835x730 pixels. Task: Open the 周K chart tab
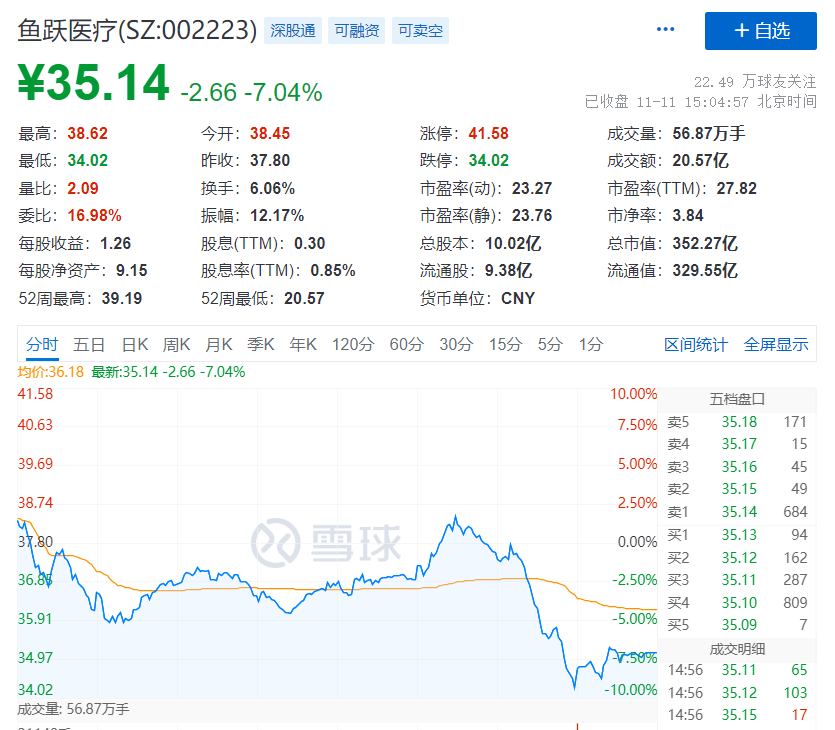[x=176, y=345]
